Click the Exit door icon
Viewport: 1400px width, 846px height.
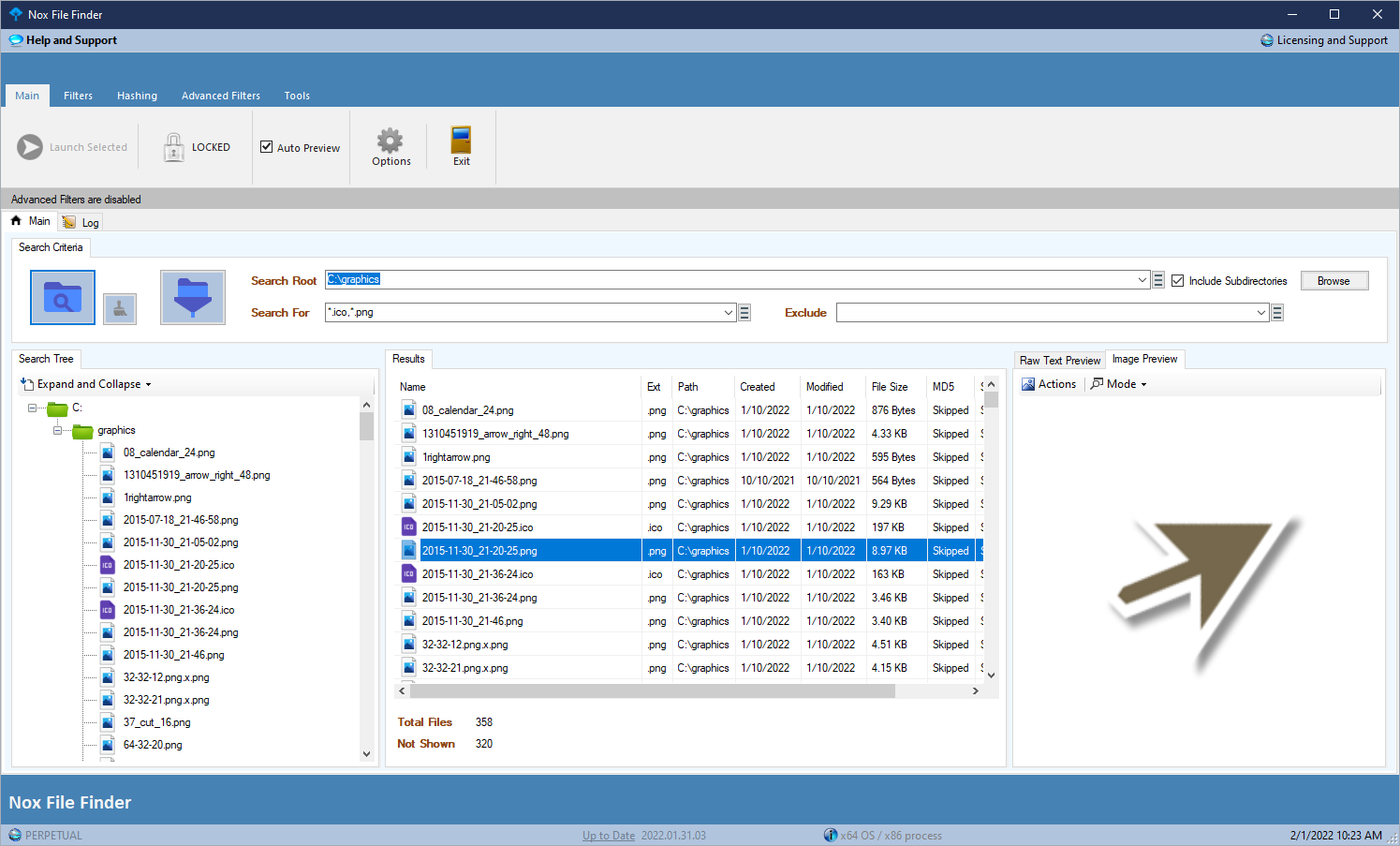[x=461, y=146]
